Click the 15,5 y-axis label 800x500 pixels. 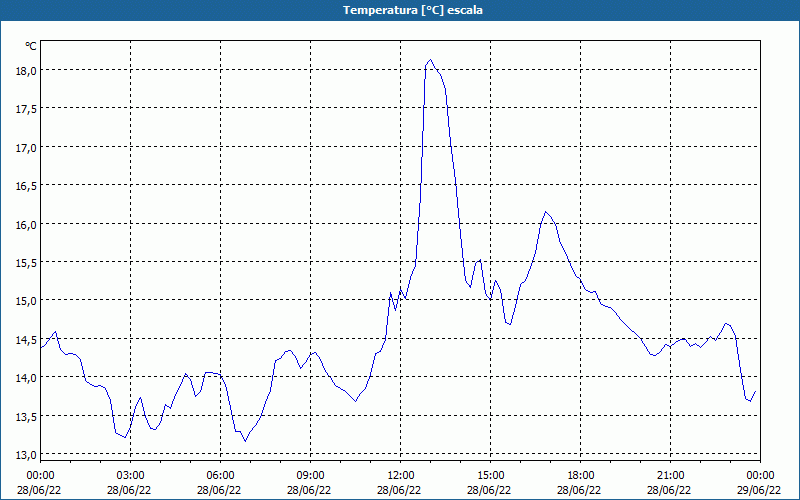tap(27, 263)
